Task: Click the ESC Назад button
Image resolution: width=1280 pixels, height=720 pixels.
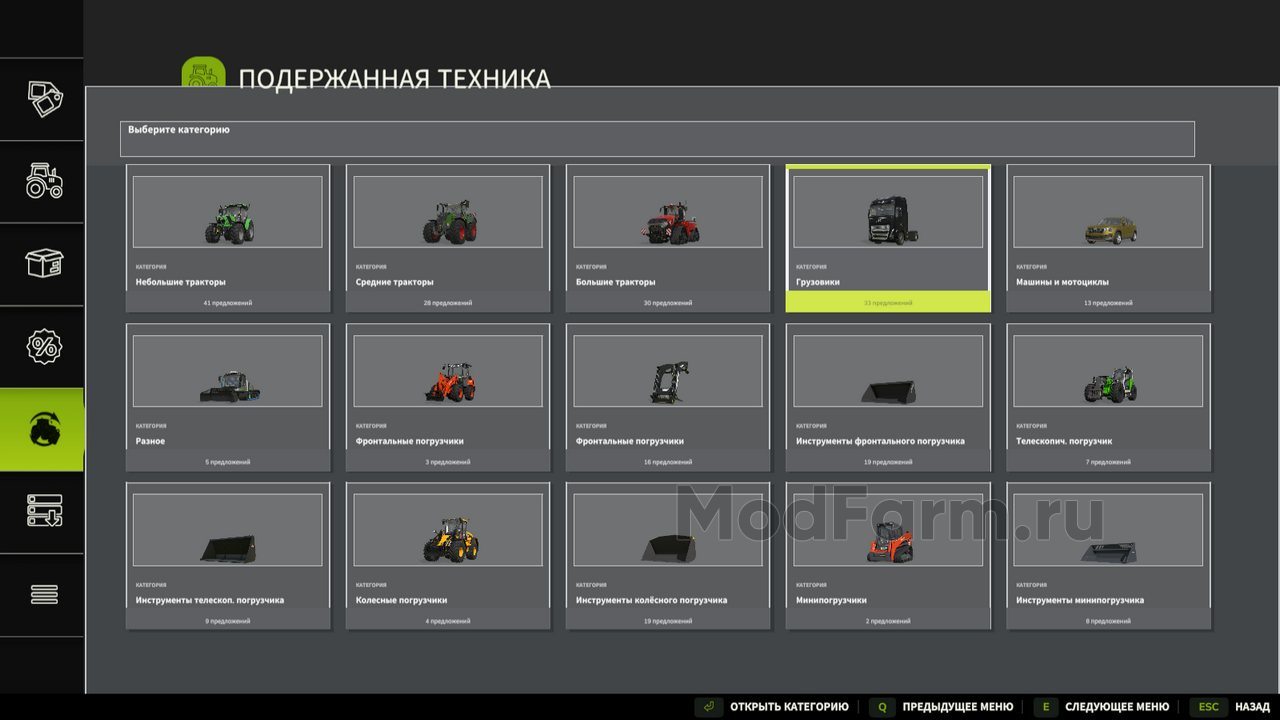Action: tap(1230, 707)
